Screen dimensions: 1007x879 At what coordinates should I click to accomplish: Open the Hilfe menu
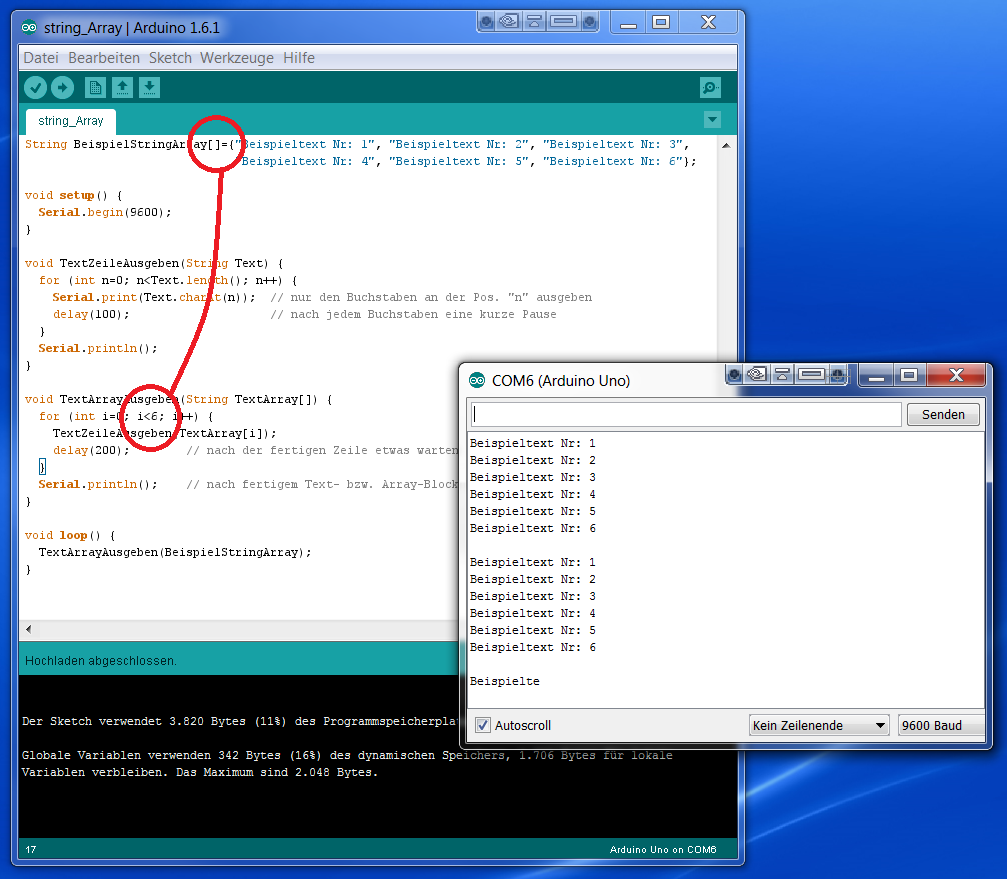[299, 58]
